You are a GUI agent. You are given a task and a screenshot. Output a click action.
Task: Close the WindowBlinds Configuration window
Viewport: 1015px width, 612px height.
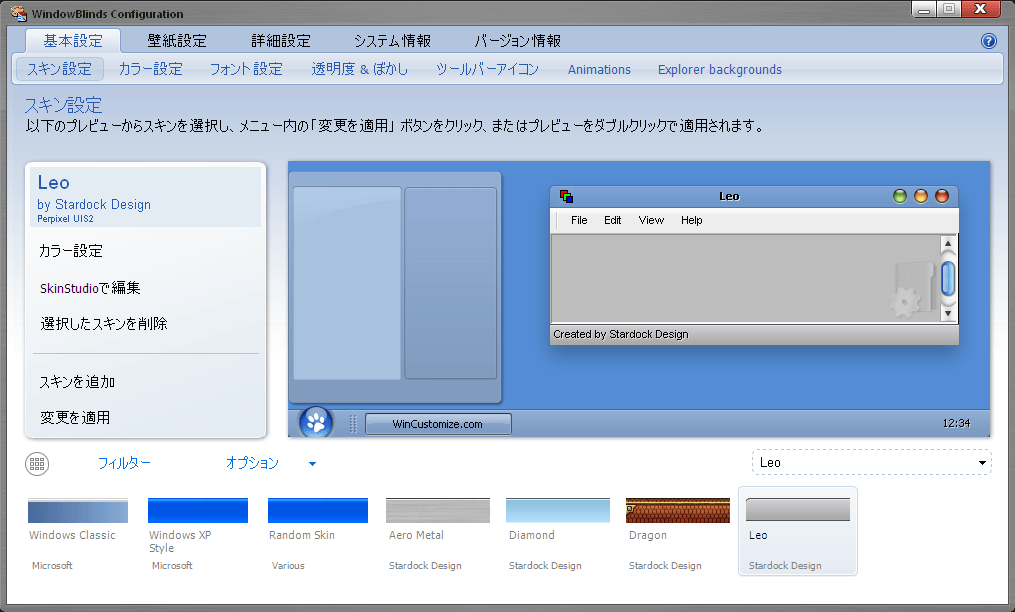tap(983, 9)
